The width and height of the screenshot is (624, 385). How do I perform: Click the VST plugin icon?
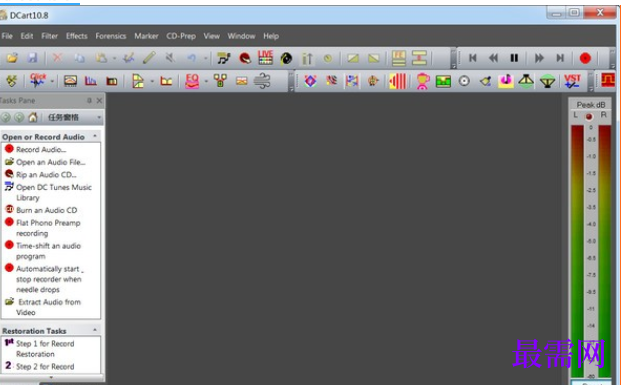tap(572, 81)
